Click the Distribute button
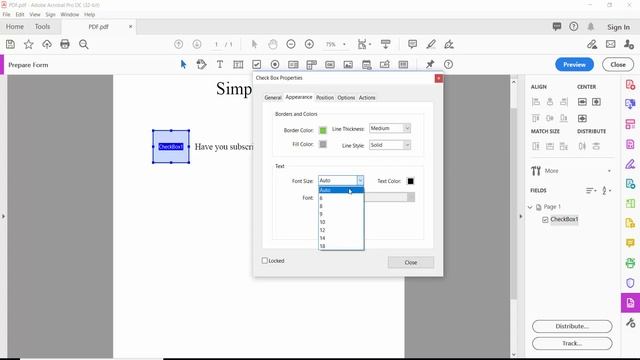640x360 pixels. pos(572,326)
